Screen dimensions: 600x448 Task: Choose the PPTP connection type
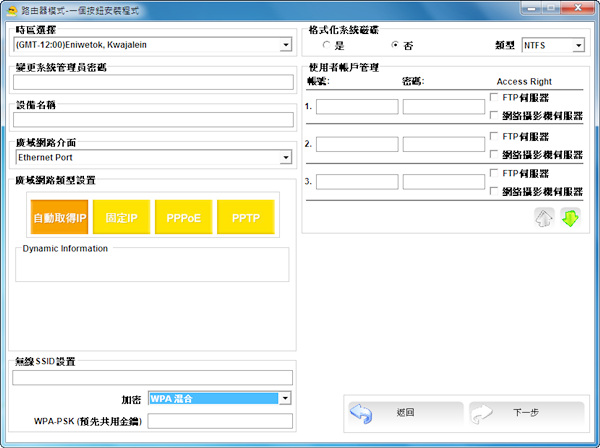(245, 217)
